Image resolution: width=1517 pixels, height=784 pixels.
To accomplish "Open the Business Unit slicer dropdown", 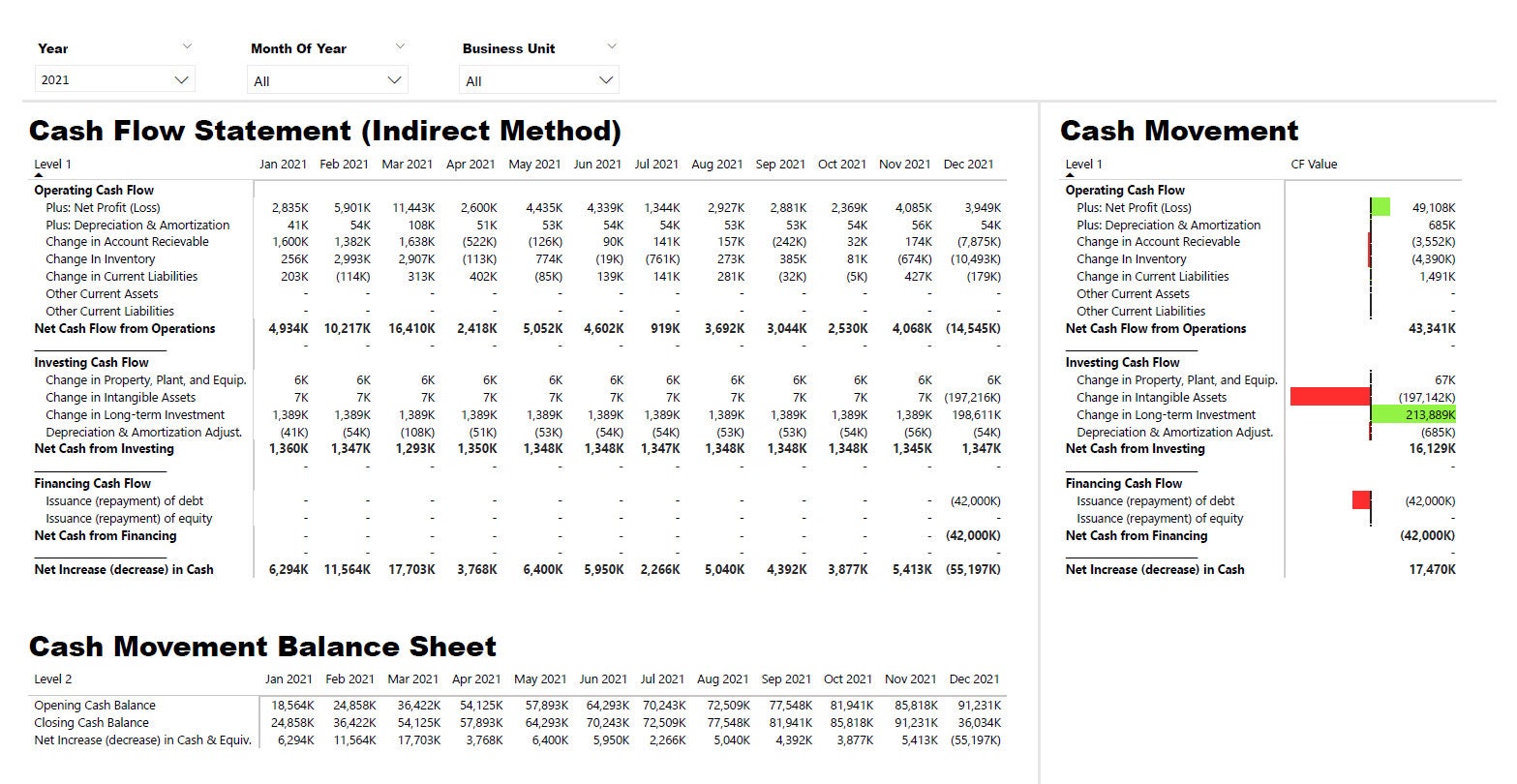I will point(605,79).
